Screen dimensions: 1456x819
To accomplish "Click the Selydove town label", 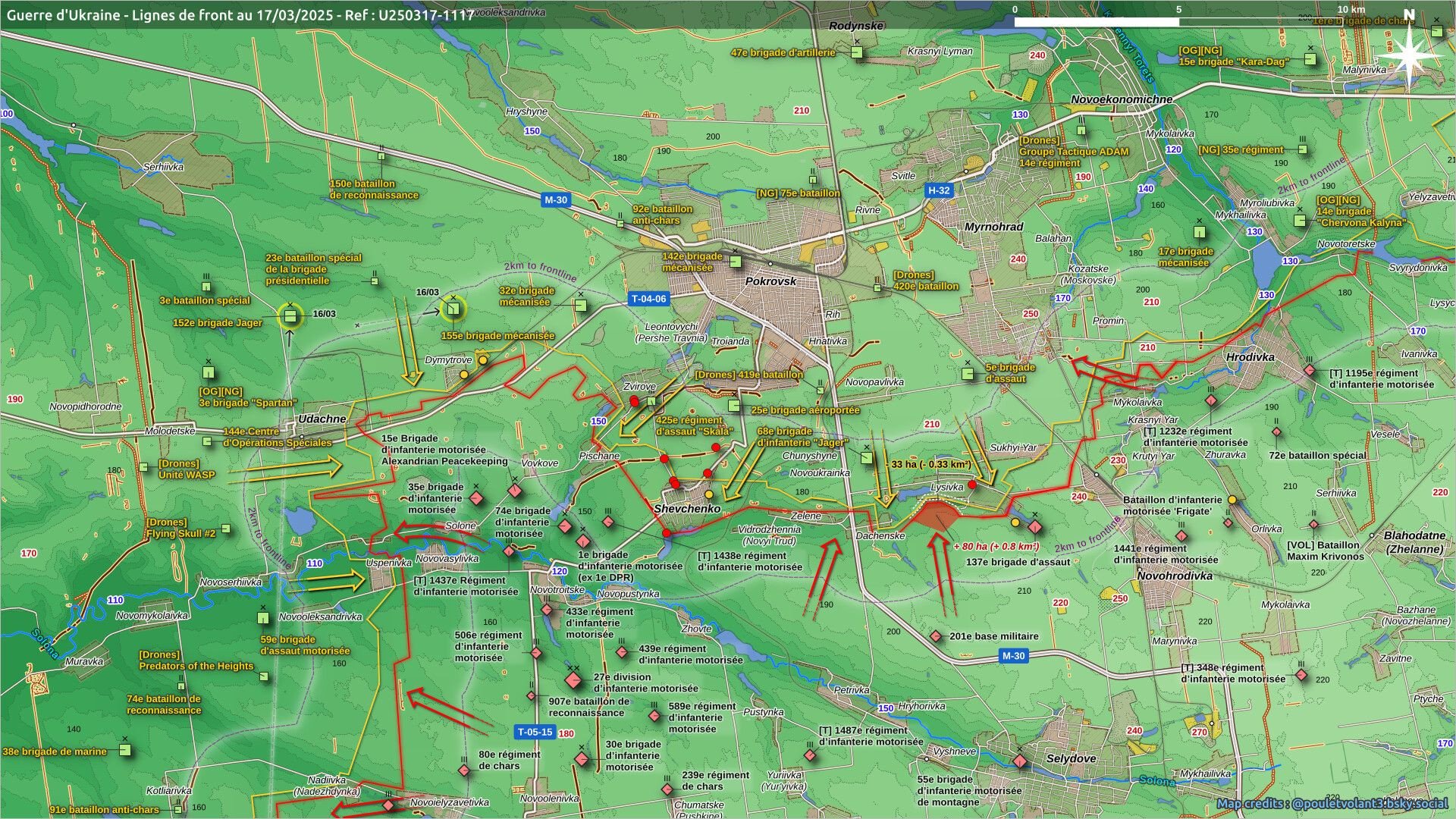I will click(1071, 758).
